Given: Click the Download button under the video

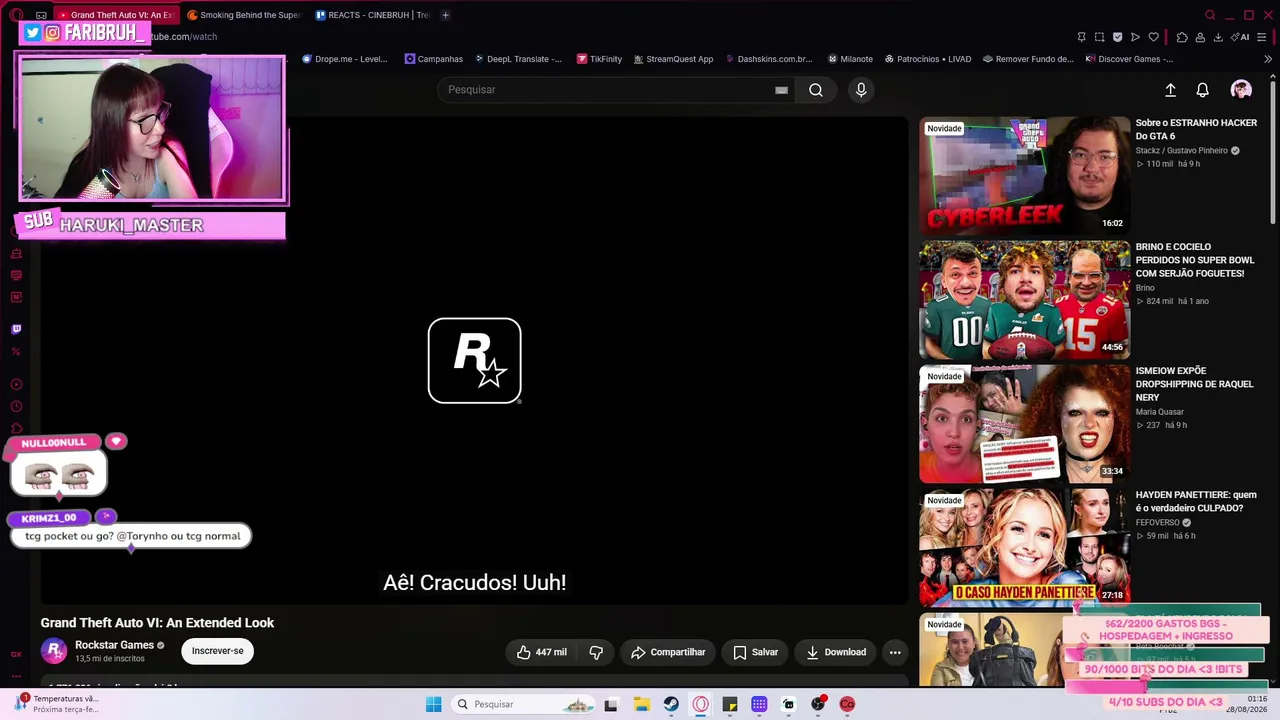Looking at the screenshot, I should click(836, 652).
